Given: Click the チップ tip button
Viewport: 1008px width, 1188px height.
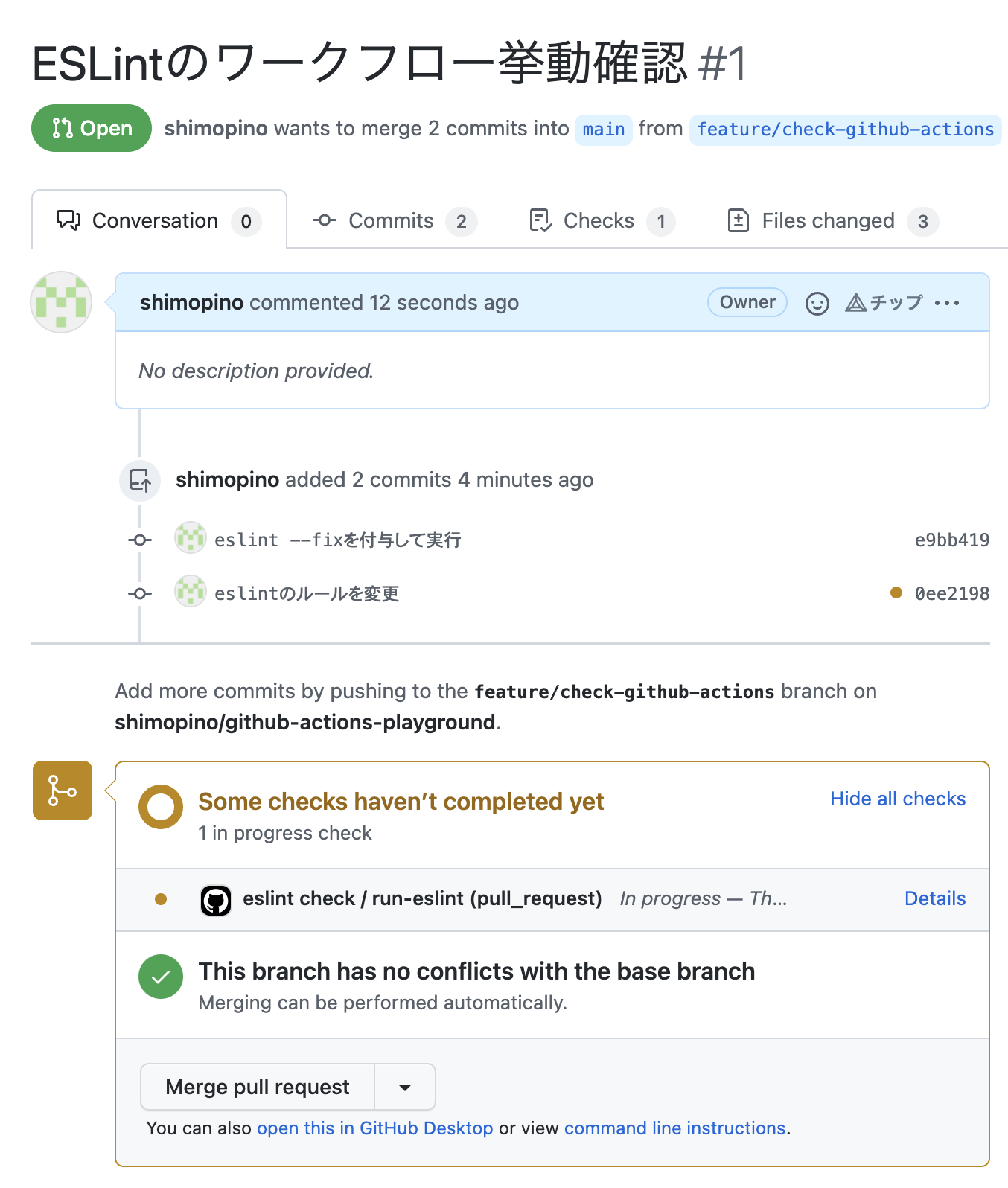Looking at the screenshot, I should [884, 303].
